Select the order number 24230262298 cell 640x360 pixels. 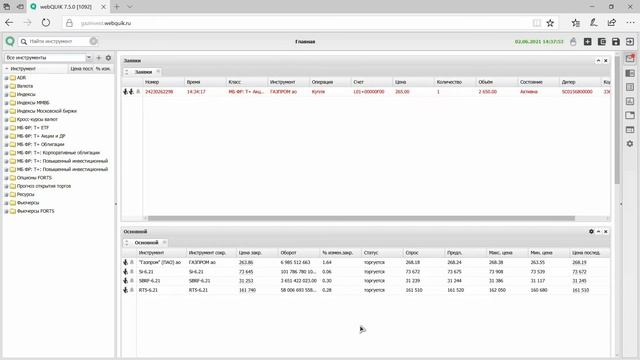(x=159, y=92)
